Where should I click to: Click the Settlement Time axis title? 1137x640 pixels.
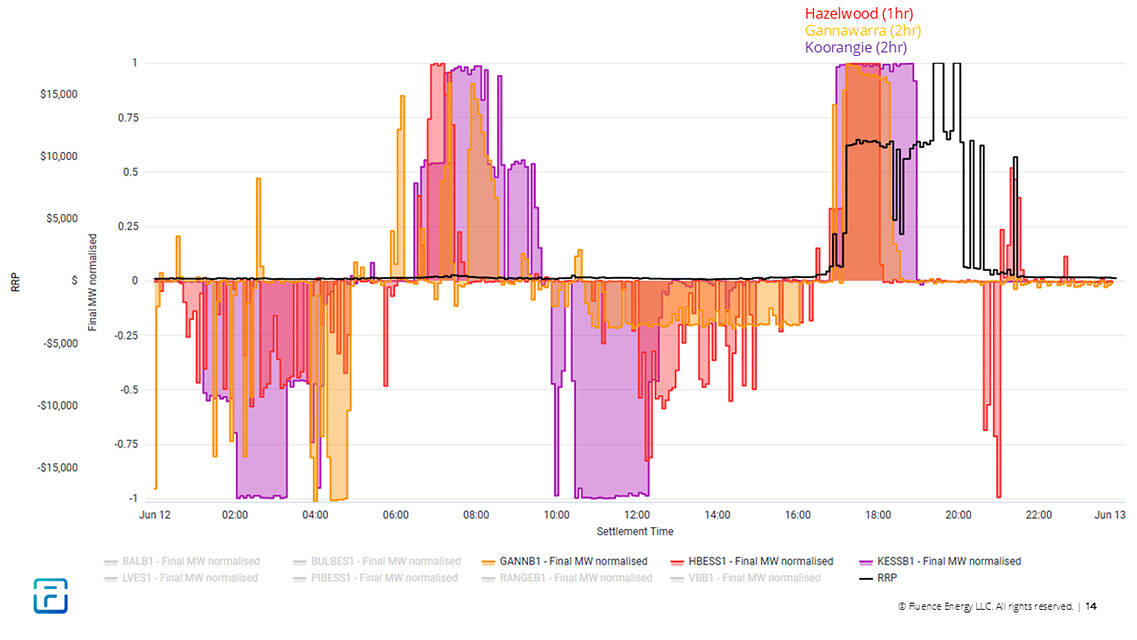click(634, 531)
